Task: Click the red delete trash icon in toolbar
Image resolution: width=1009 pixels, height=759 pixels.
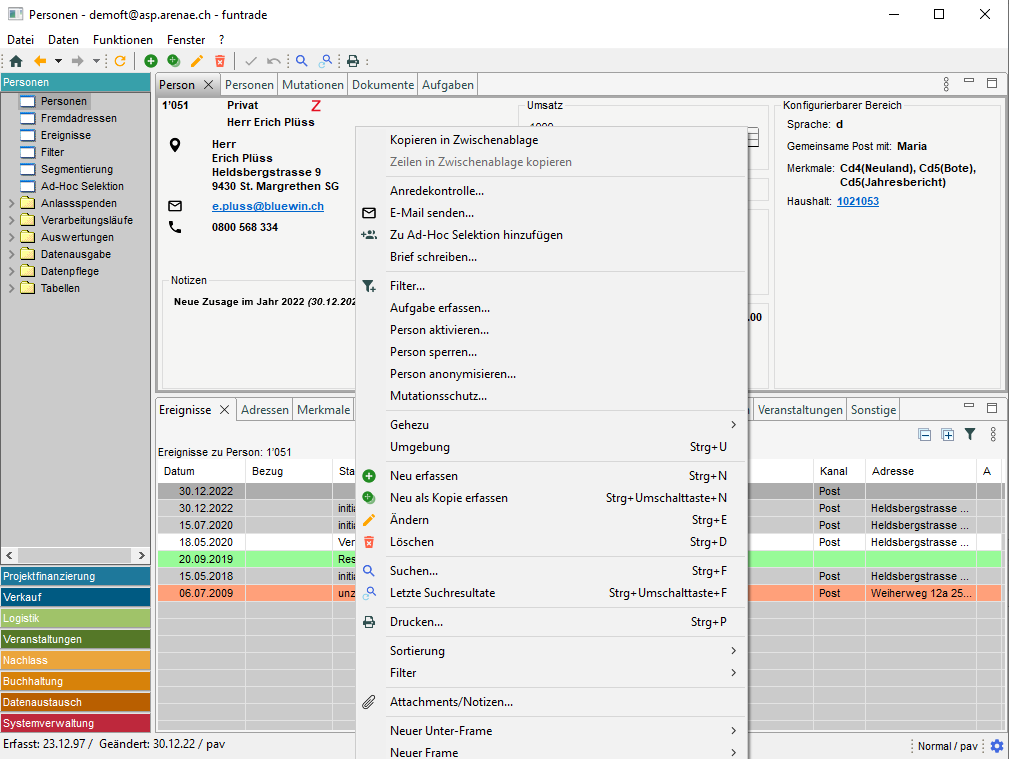Action: pos(220,61)
